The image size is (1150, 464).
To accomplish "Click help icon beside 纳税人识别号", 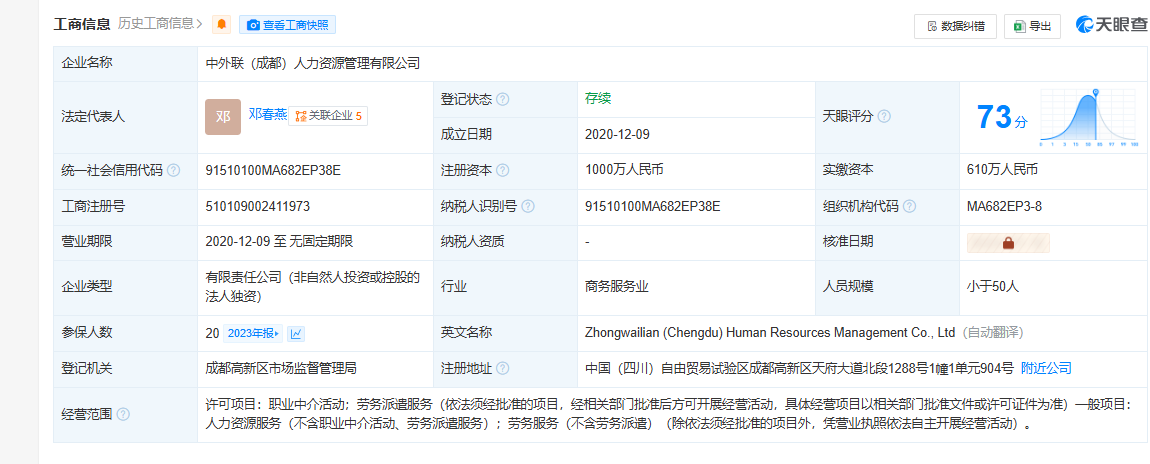I will click(527, 206).
